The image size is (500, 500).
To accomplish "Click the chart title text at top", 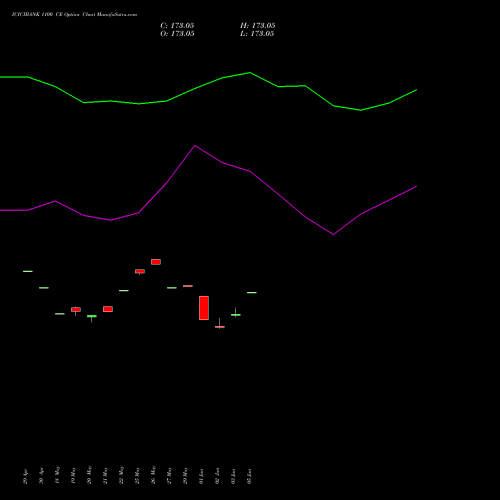I will pos(74,15).
